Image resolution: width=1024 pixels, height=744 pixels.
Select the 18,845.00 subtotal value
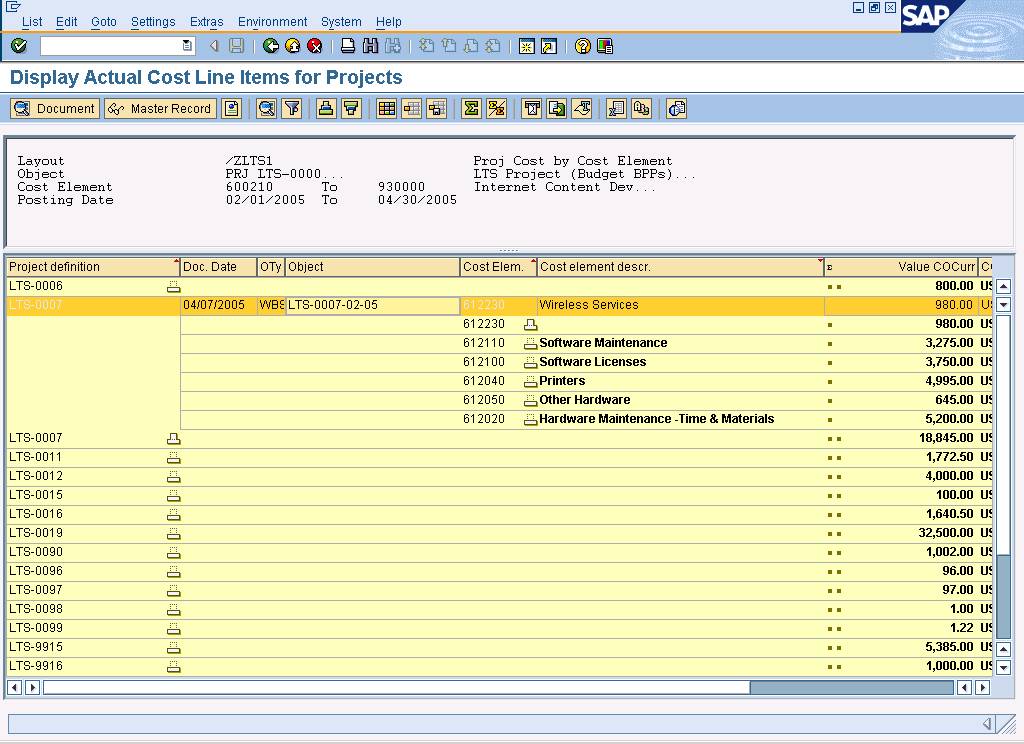(x=946, y=438)
